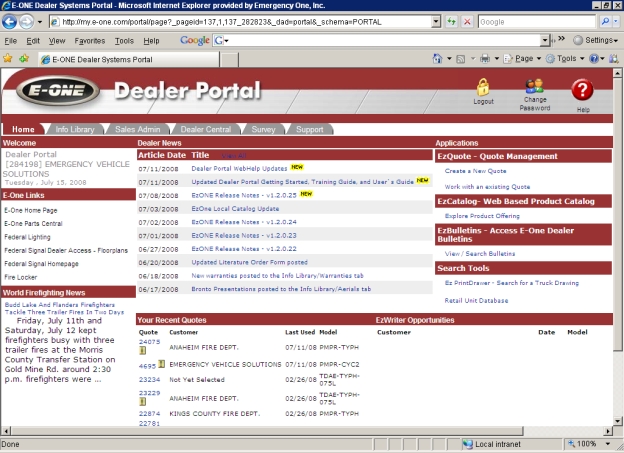This screenshot has height=453, width=624.
Task: Click the Stop loading red X icon
Action: 467,21
